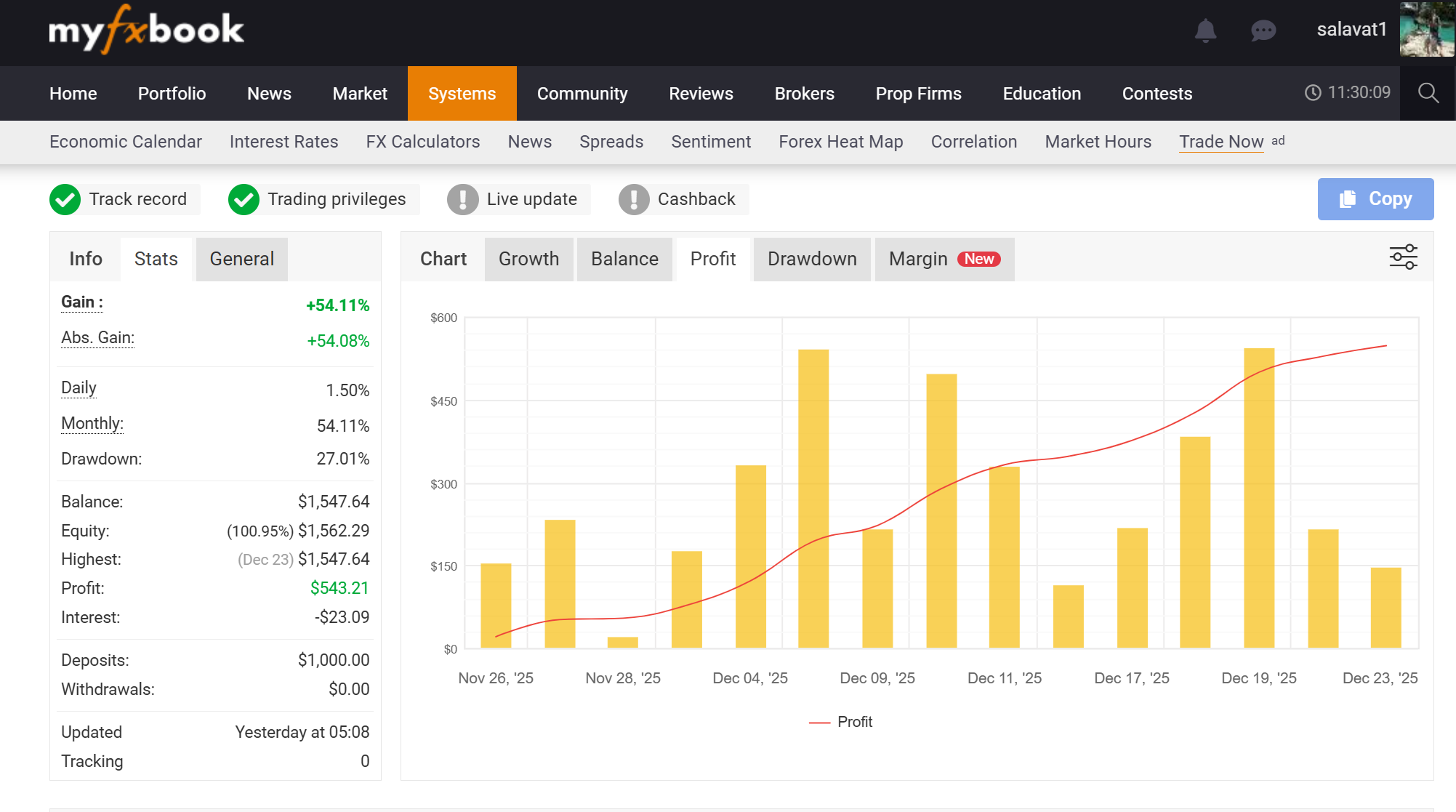Open chart settings sliders icon

coord(1403,257)
